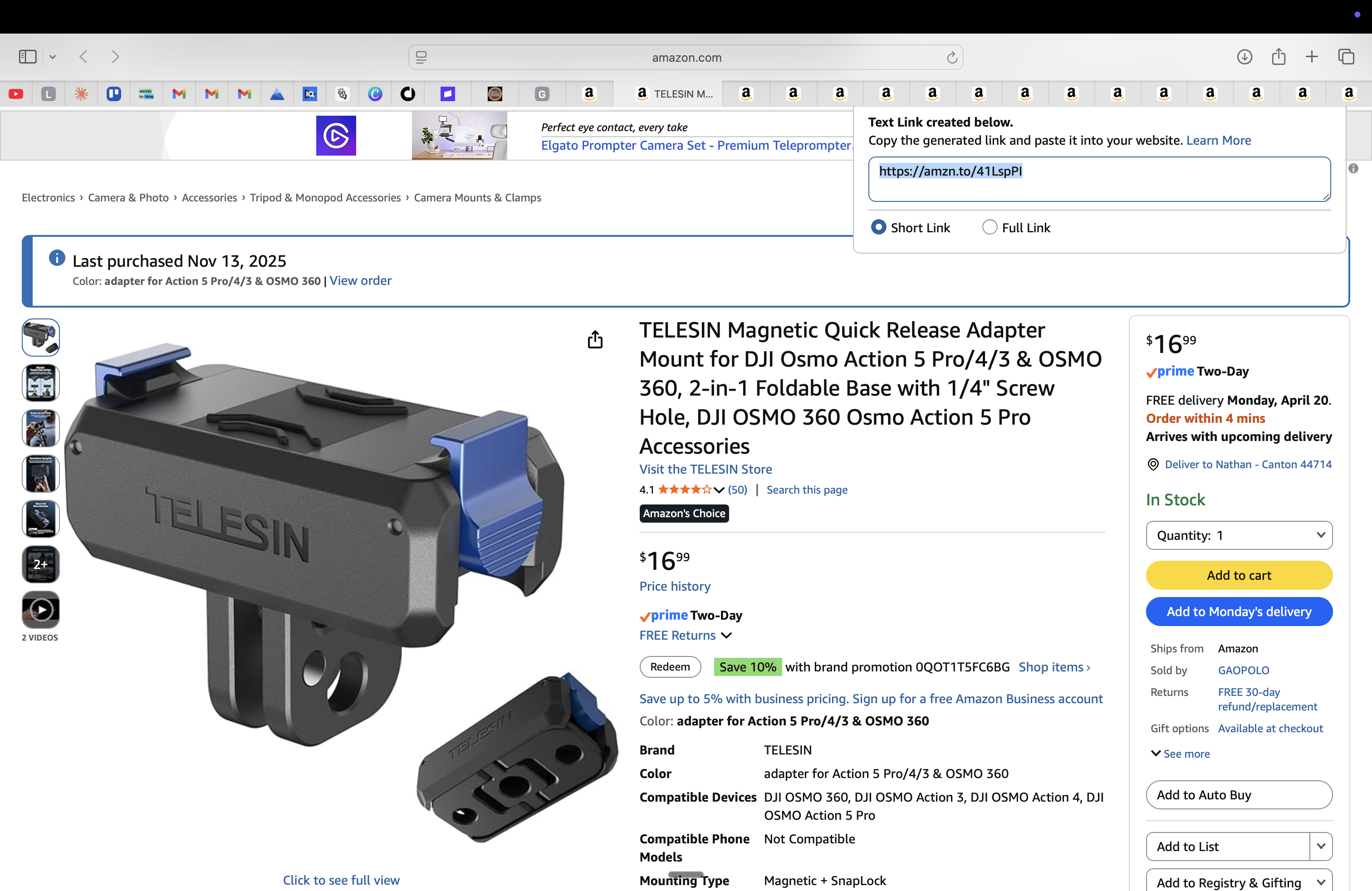Open the 2+ more images thumbnail
Screen dimensions: 1372x891
41,564
